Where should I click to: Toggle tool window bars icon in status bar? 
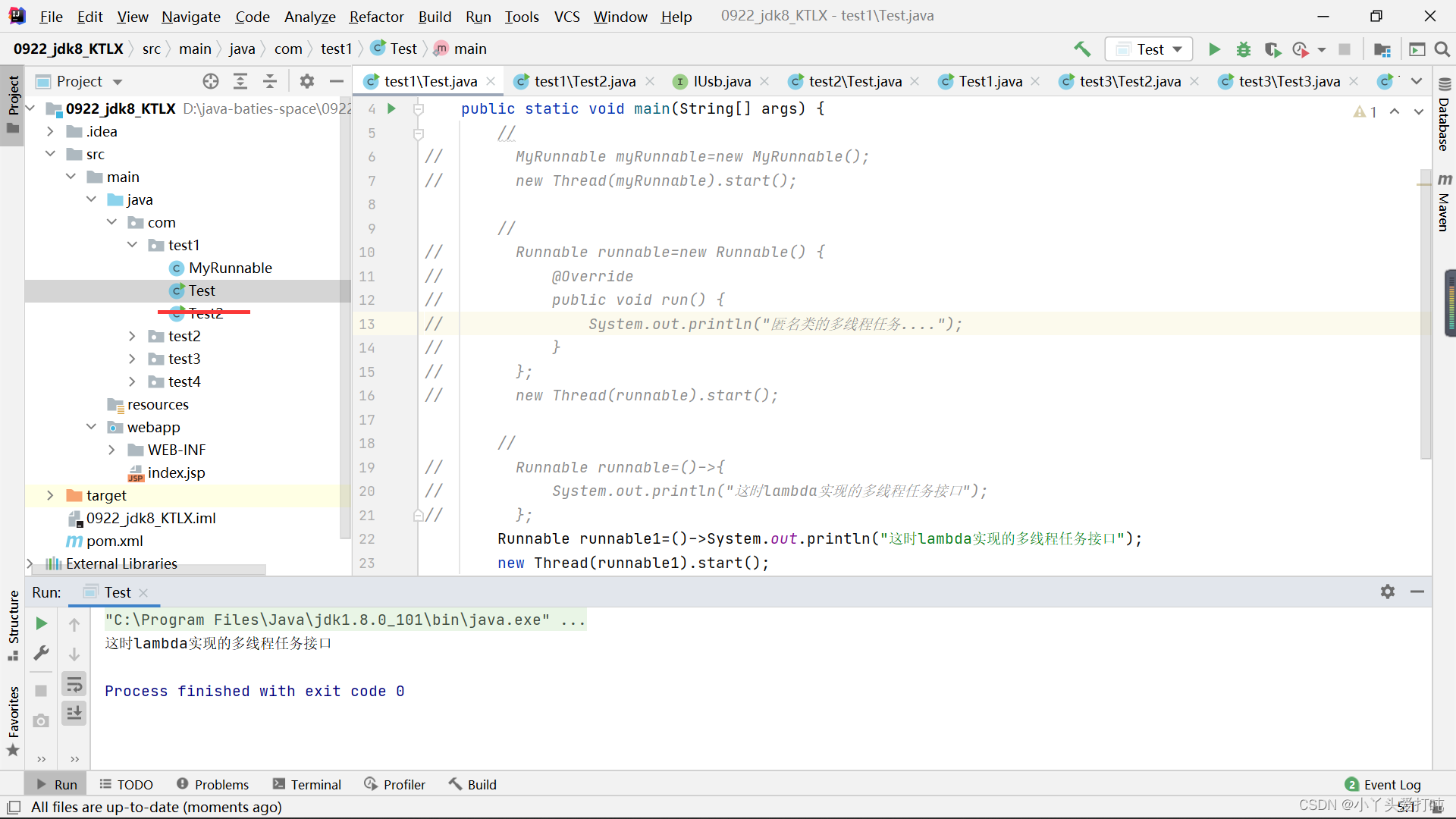point(14,807)
